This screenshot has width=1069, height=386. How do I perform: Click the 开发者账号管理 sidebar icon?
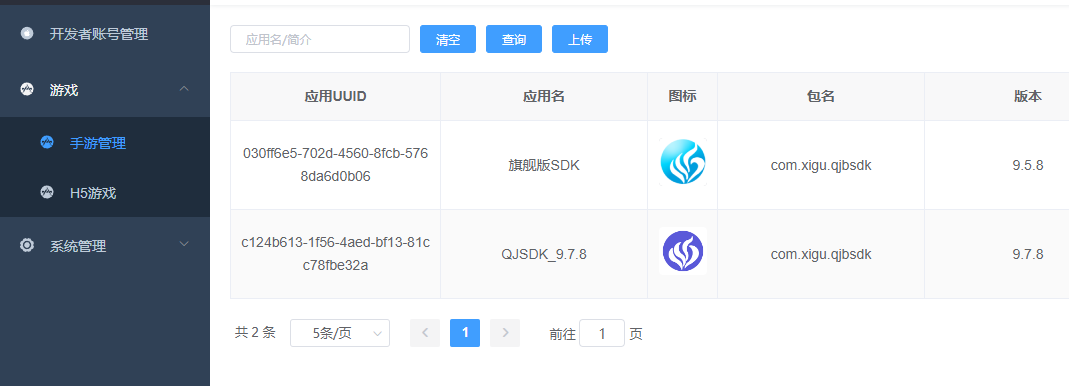27,33
